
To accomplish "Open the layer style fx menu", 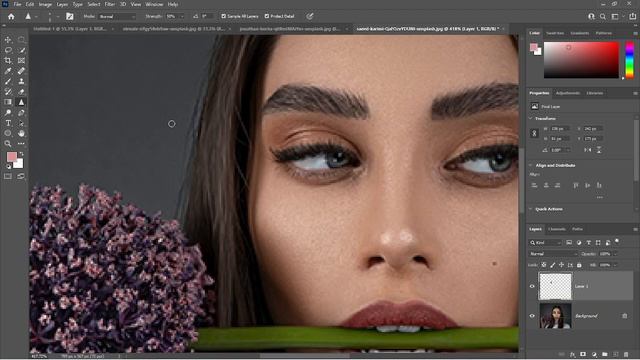I will point(573,354).
